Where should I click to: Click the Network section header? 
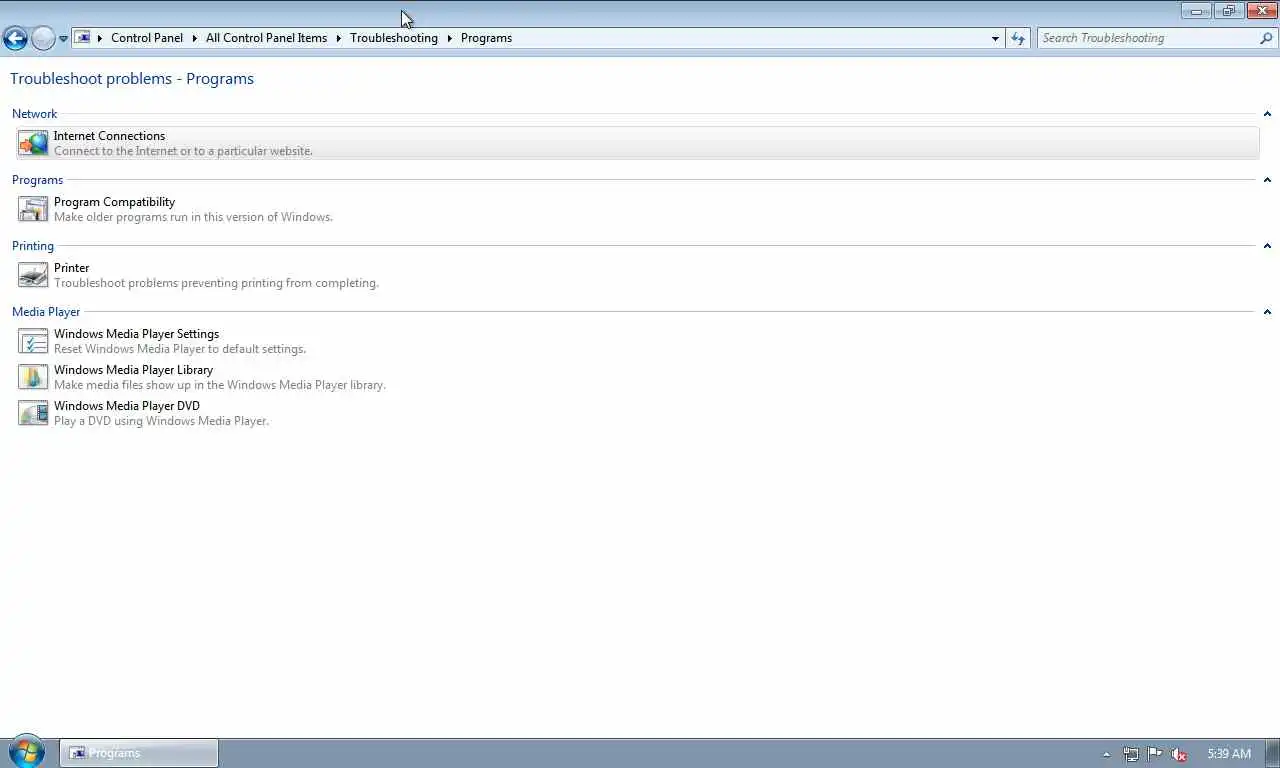[x=34, y=114]
